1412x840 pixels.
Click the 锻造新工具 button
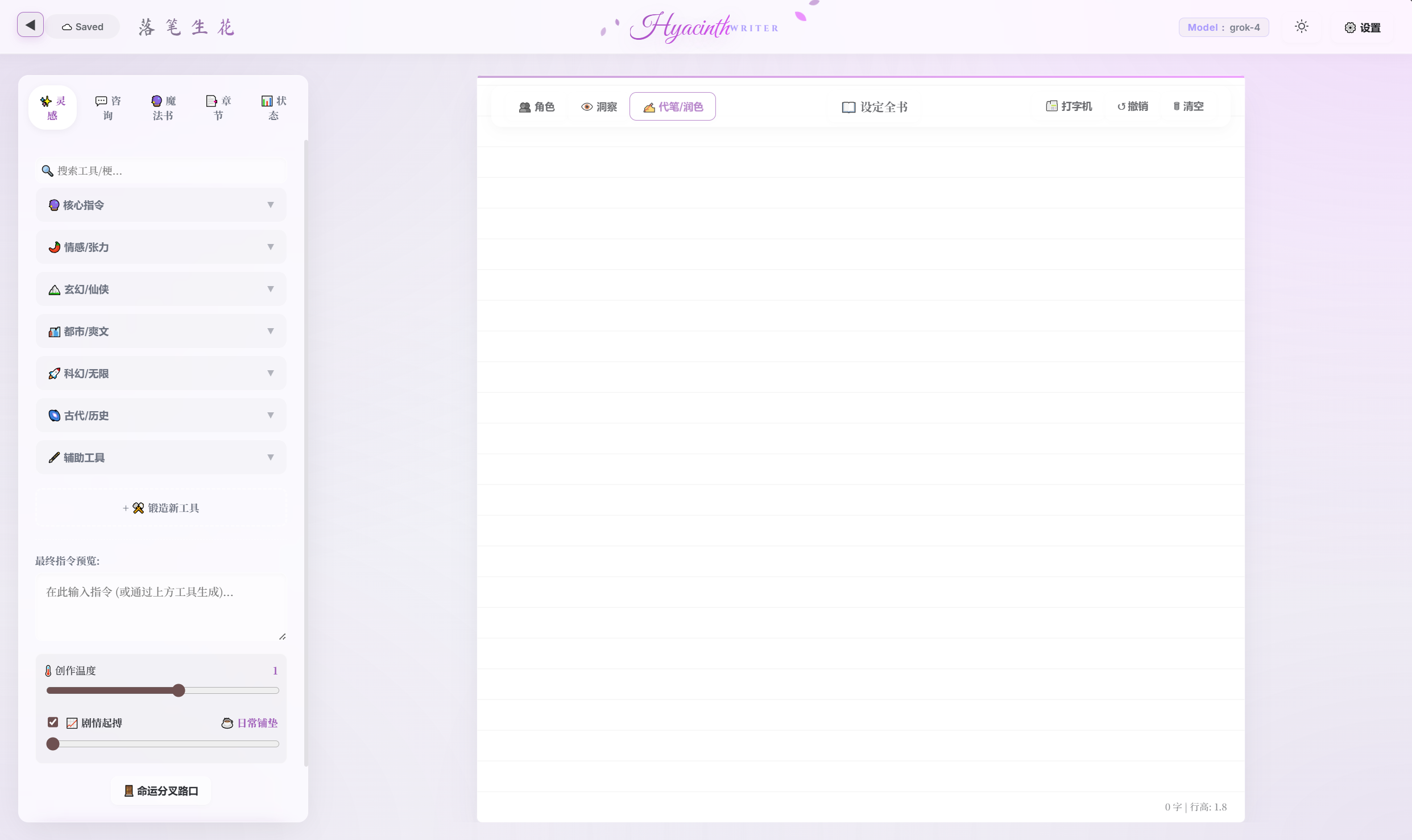pos(161,508)
